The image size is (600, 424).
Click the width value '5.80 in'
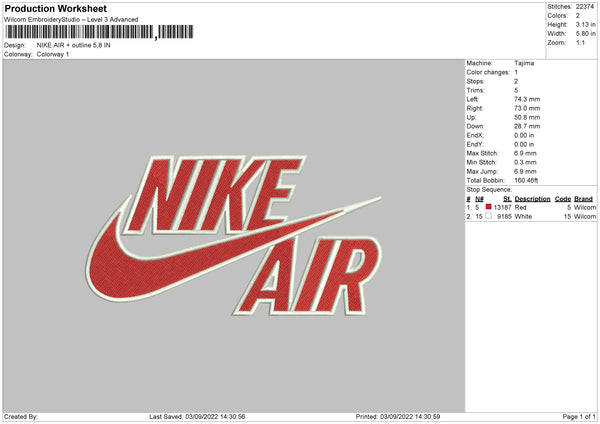585,34
